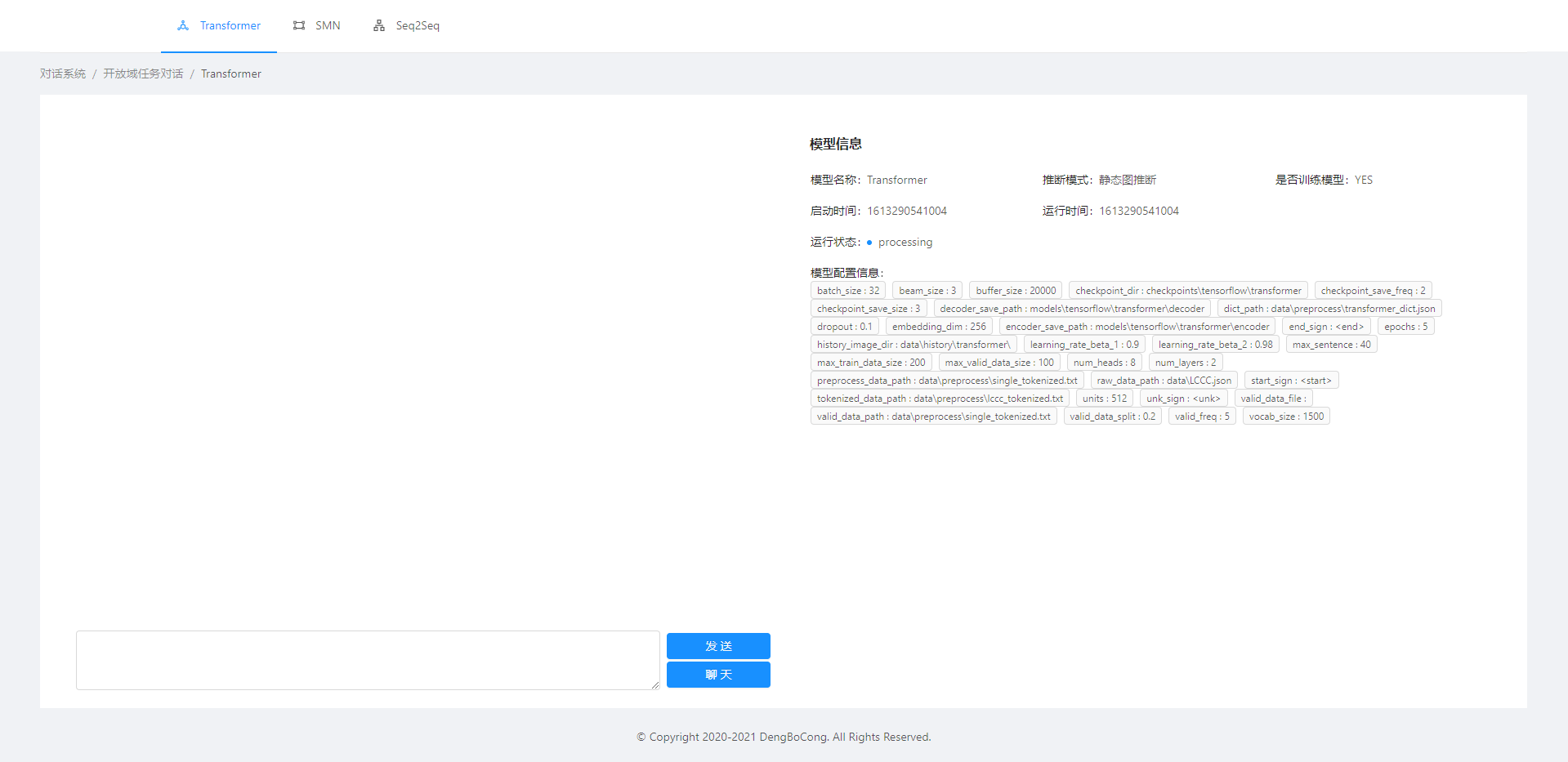Click the 'valid_data_path' config tag
Viewport: 1568px width, 762px height.
(934, 417)
